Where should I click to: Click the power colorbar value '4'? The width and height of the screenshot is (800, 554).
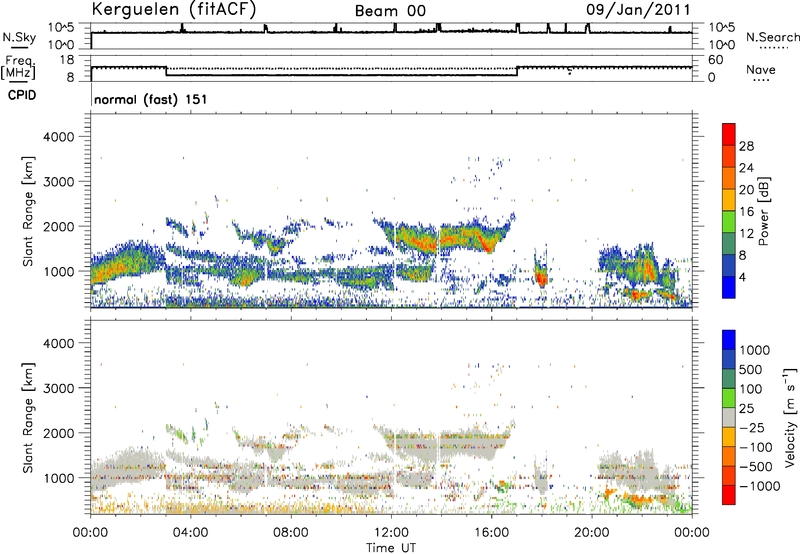[743, 277]
